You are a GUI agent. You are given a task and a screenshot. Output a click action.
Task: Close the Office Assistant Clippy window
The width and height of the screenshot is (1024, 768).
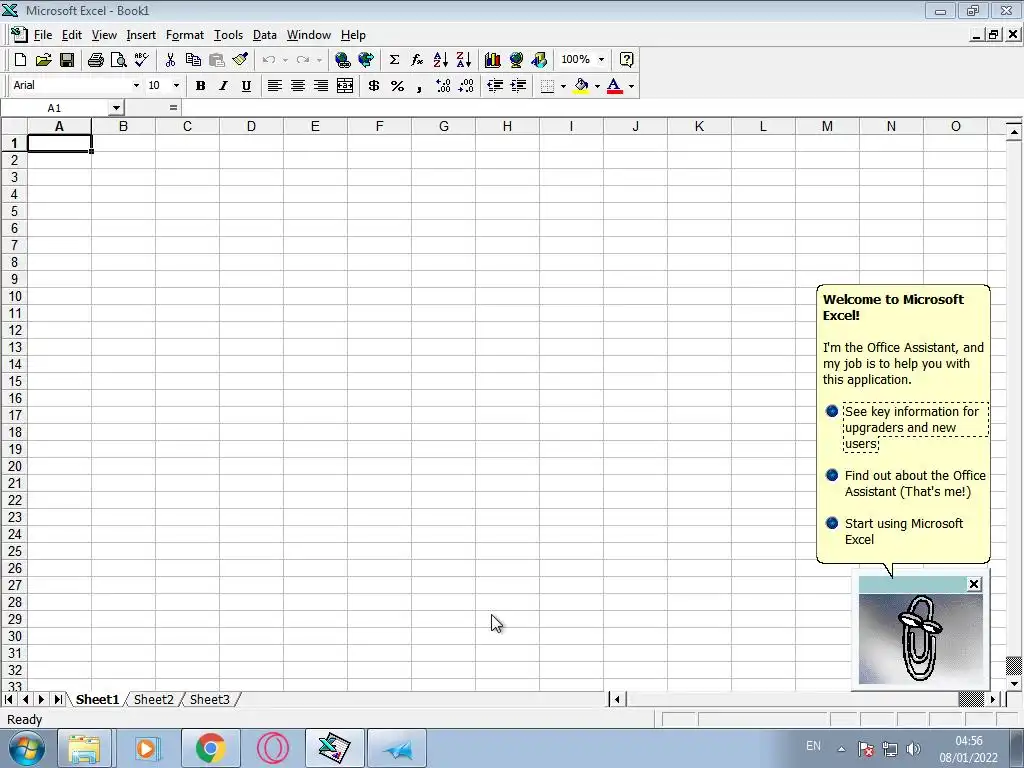click(x=974, y=584)
